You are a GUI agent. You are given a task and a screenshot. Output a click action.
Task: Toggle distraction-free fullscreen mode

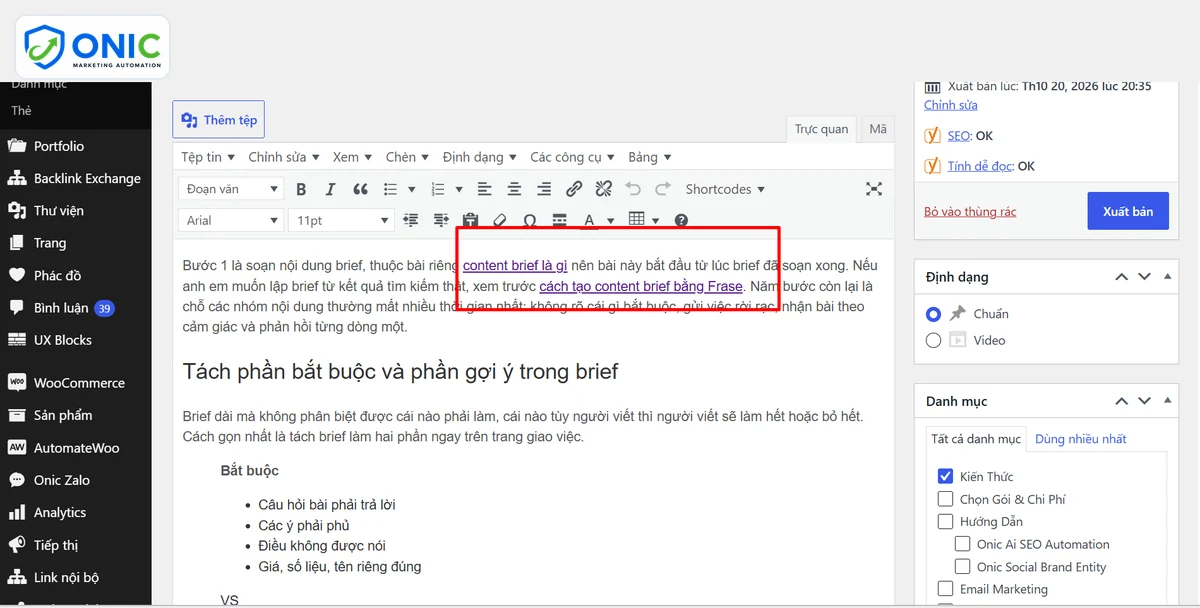pyautogui.click(x=874, y=189)
